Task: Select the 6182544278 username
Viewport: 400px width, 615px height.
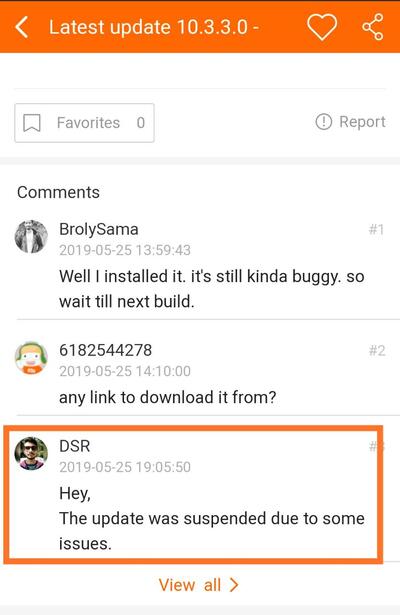Action: (x=105, y=350)
